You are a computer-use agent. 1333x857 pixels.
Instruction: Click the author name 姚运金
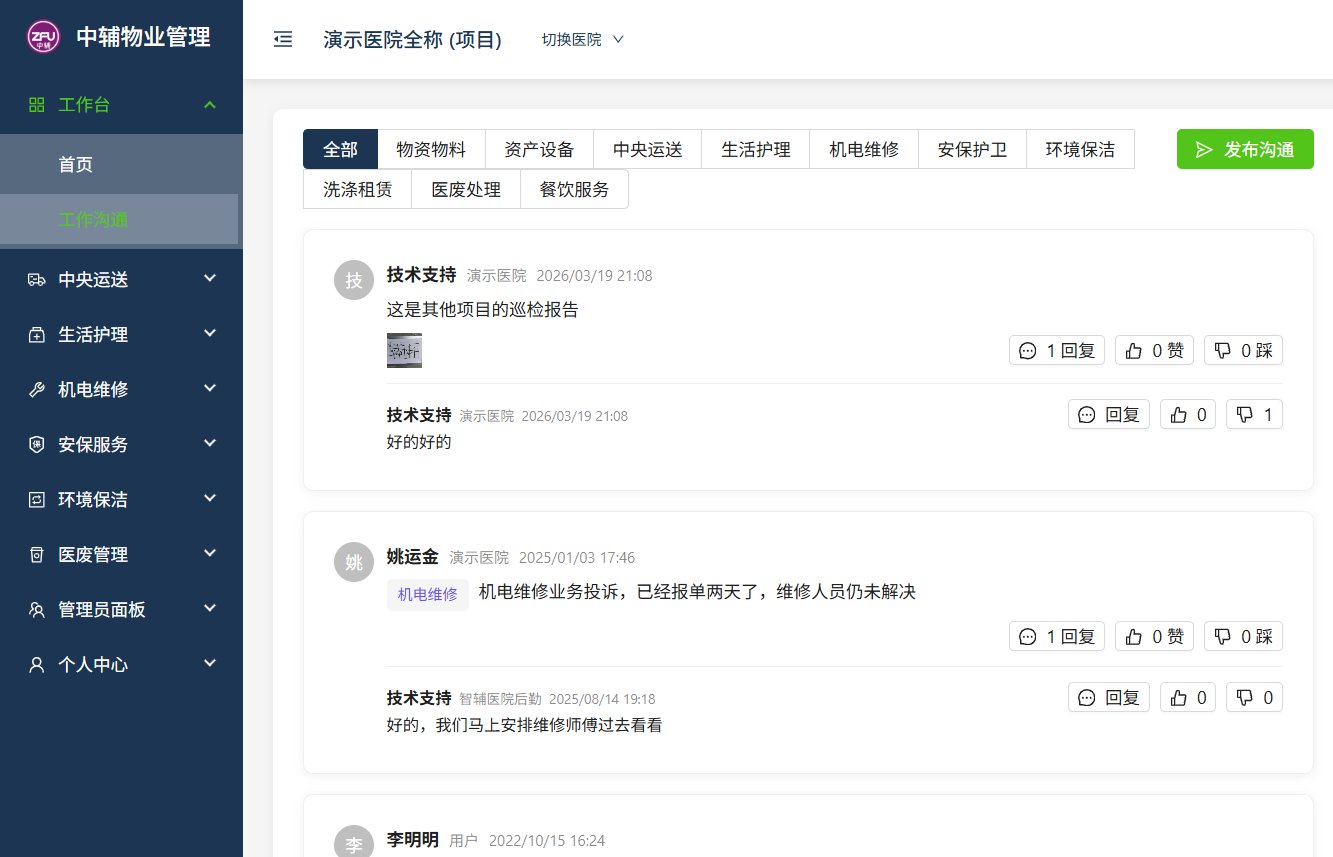point(413,557)
